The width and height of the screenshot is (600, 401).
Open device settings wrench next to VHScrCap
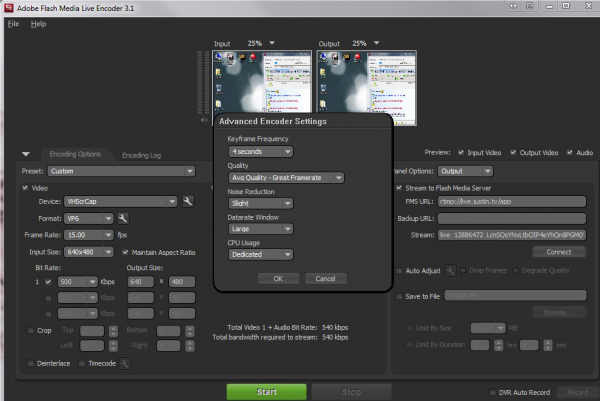tap(187, 201)
